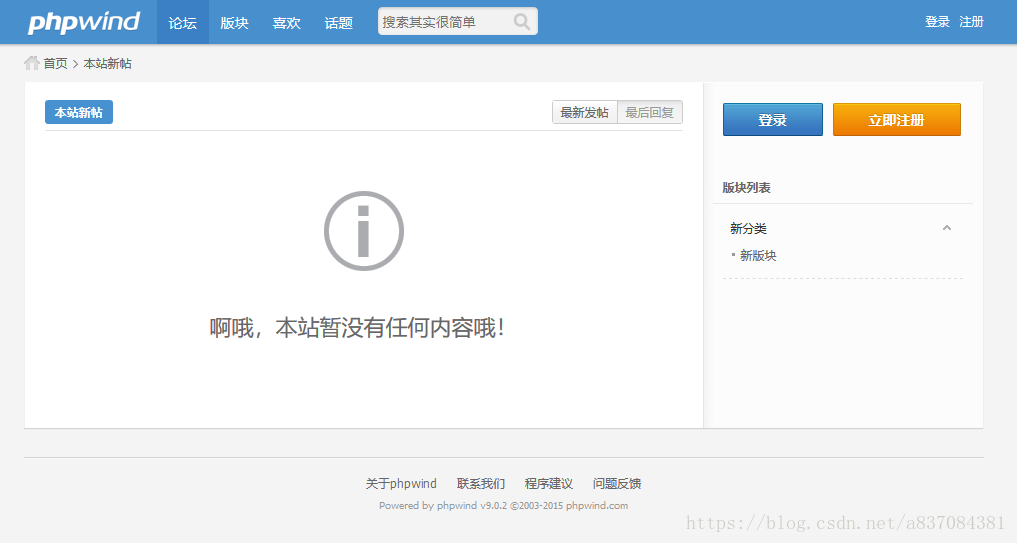Click the search magnifier icon
The width and height of the screenshot is (1017, 543).
pos(521,22)
